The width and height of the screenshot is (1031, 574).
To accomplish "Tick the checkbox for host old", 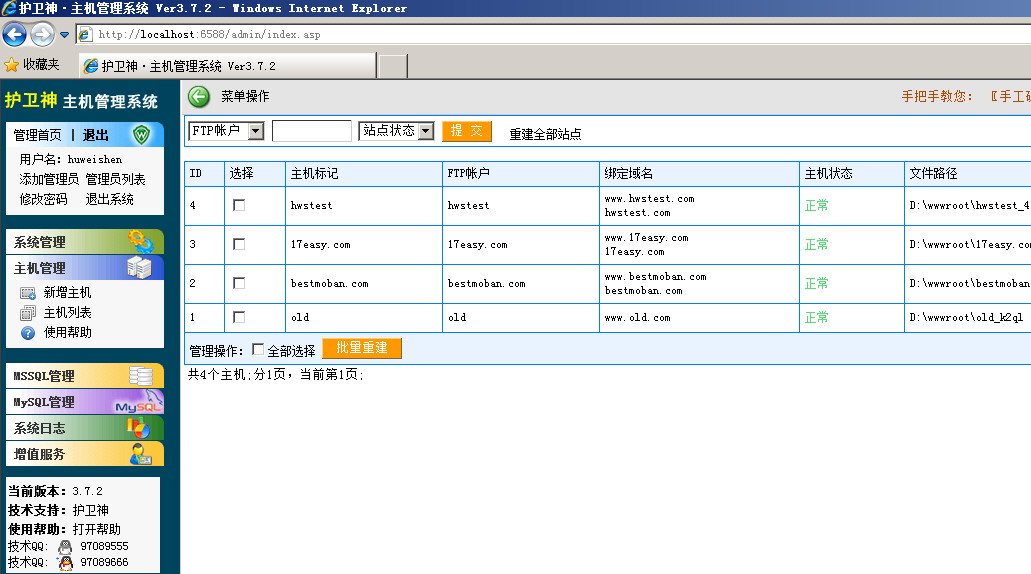I will pos(239,317).
